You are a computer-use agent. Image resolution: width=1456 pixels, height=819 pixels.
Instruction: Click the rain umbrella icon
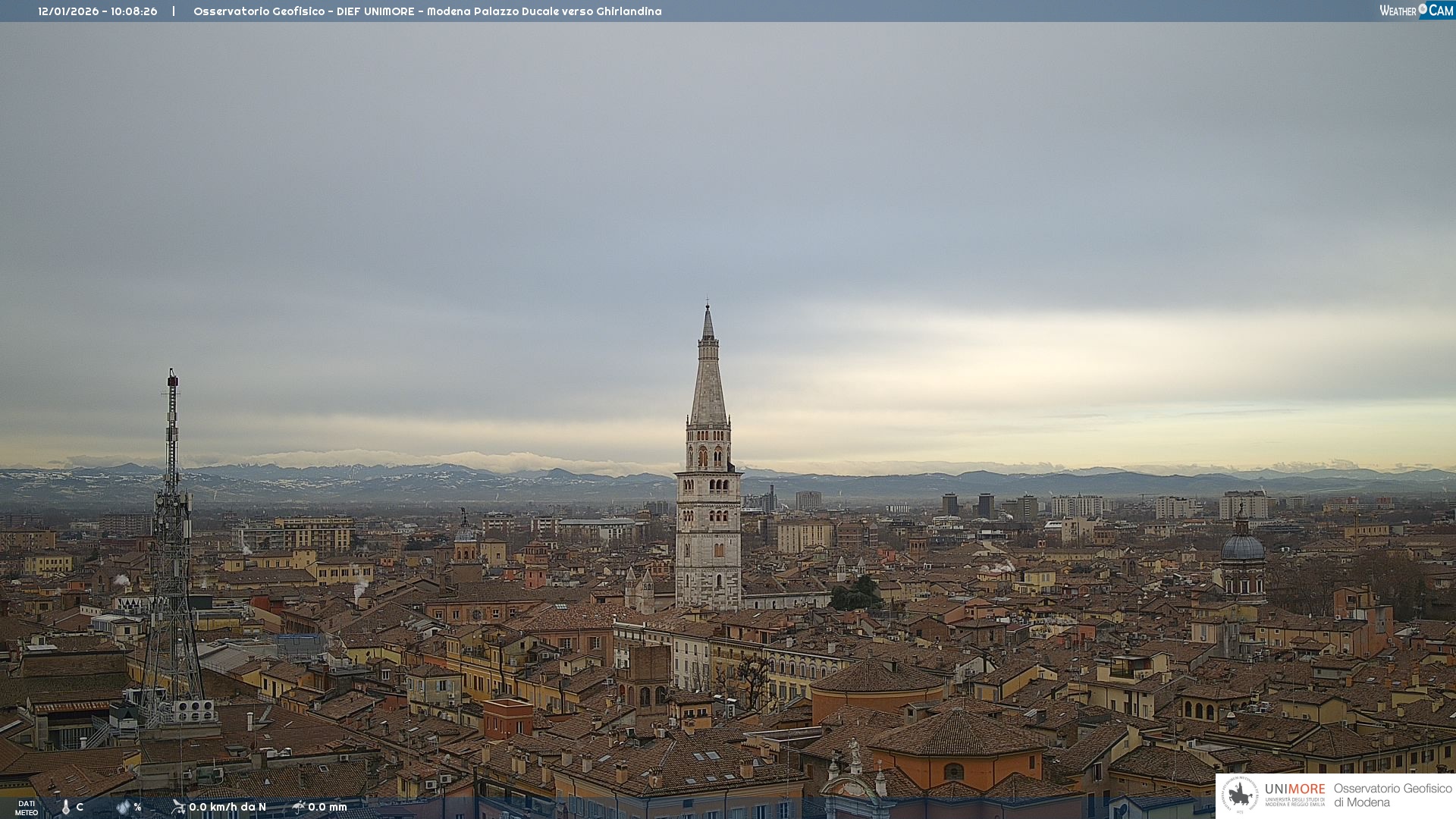coord(298,807)
